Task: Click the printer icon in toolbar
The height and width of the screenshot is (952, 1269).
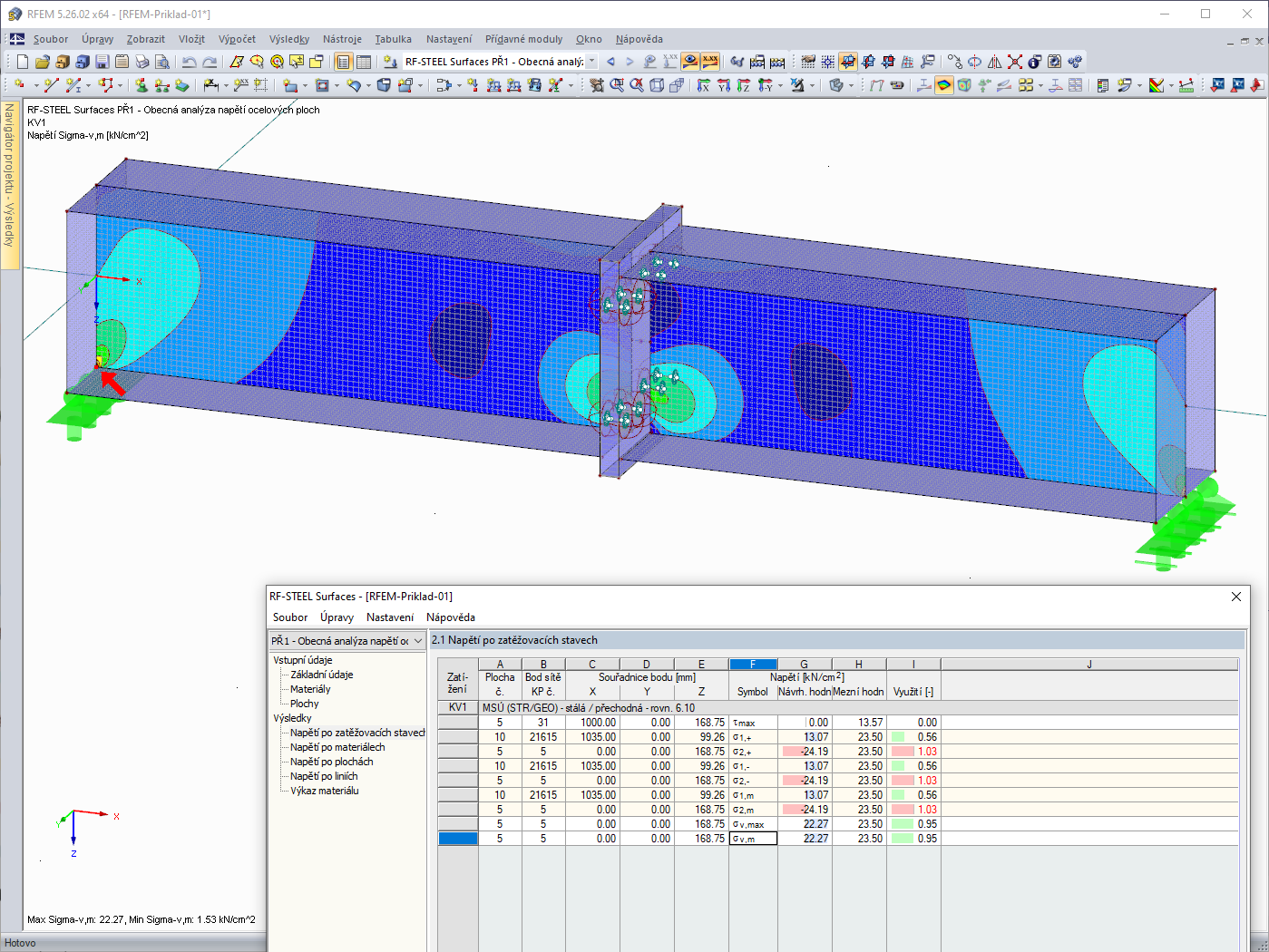Action: tap(142, 62)
